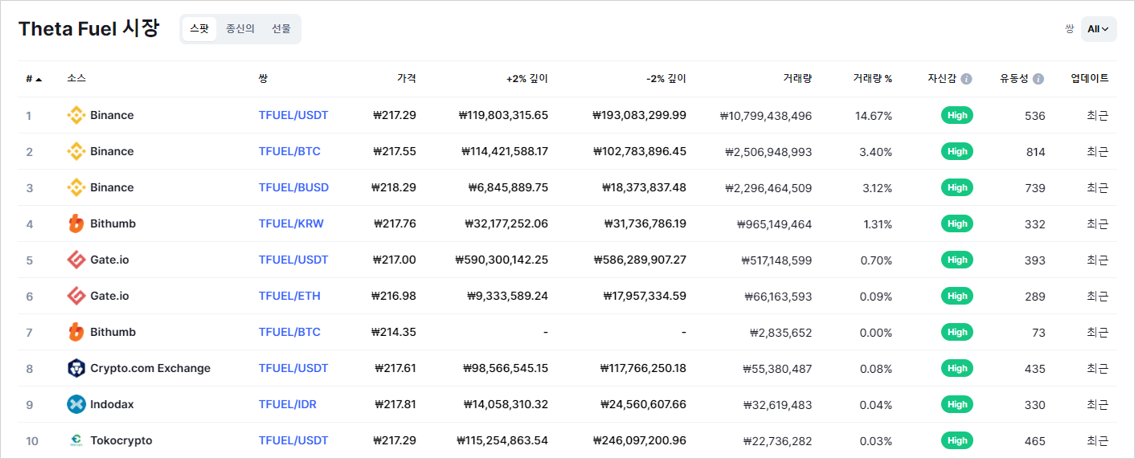
Task: Click the Indodax logo icon
Action: [x=76, y=405]
